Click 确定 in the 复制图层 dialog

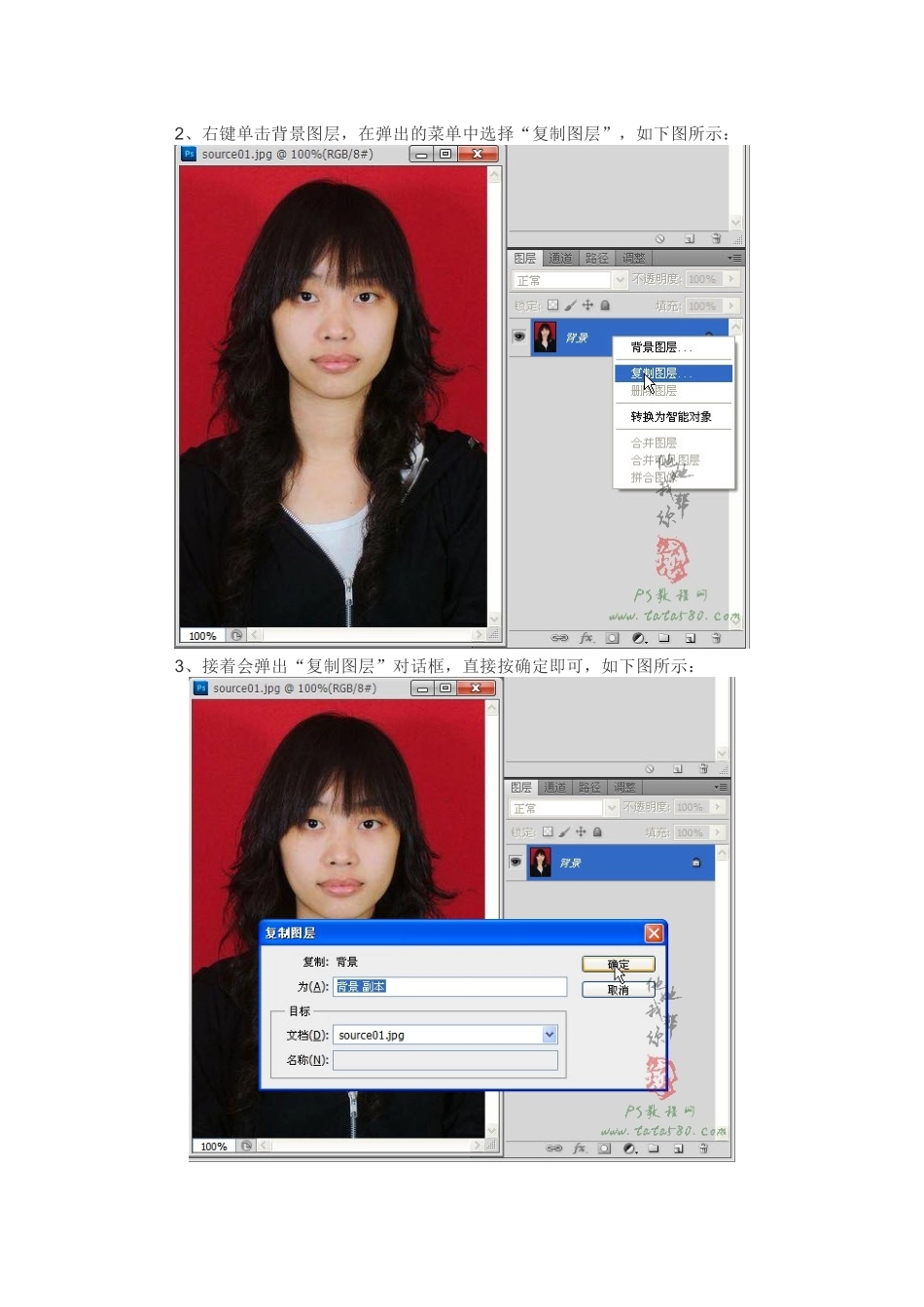coord(619,965)
